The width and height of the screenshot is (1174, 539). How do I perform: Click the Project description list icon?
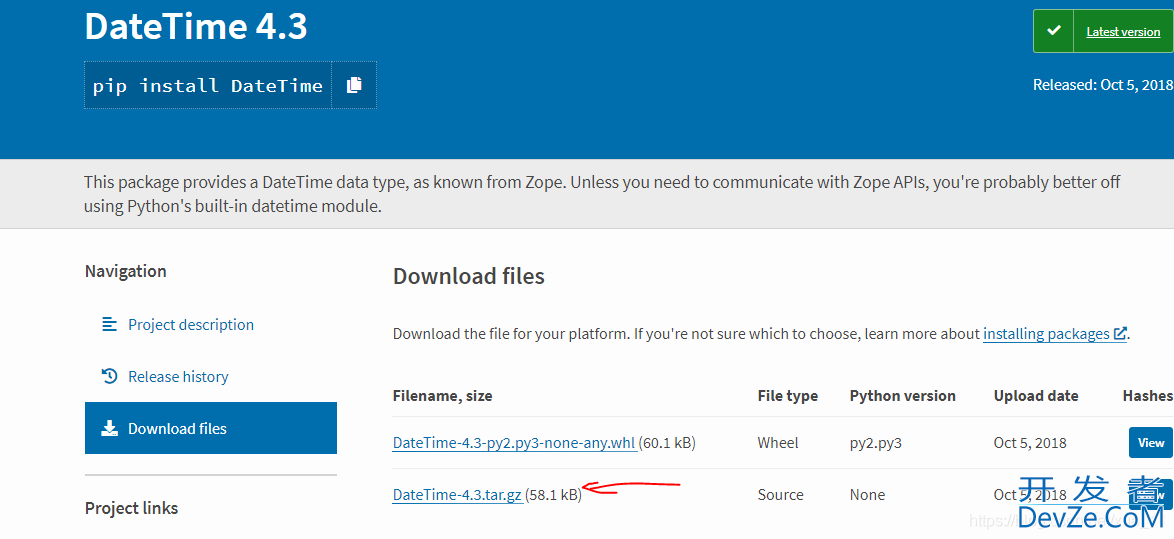click(109, 324)
